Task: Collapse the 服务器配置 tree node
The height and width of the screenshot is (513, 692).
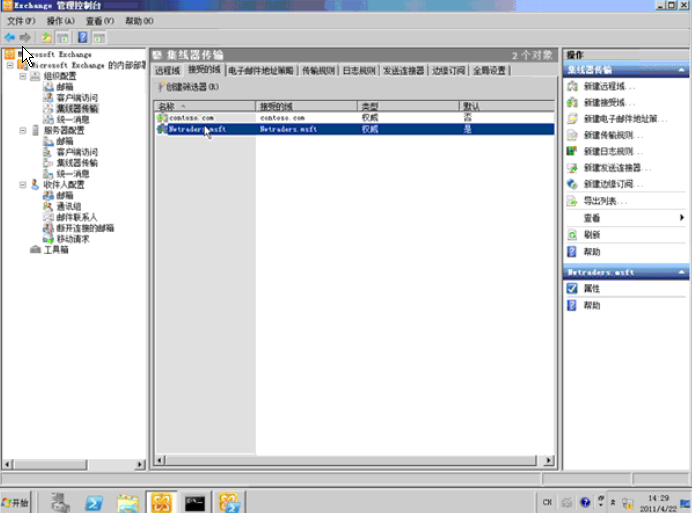Action: 23,130
